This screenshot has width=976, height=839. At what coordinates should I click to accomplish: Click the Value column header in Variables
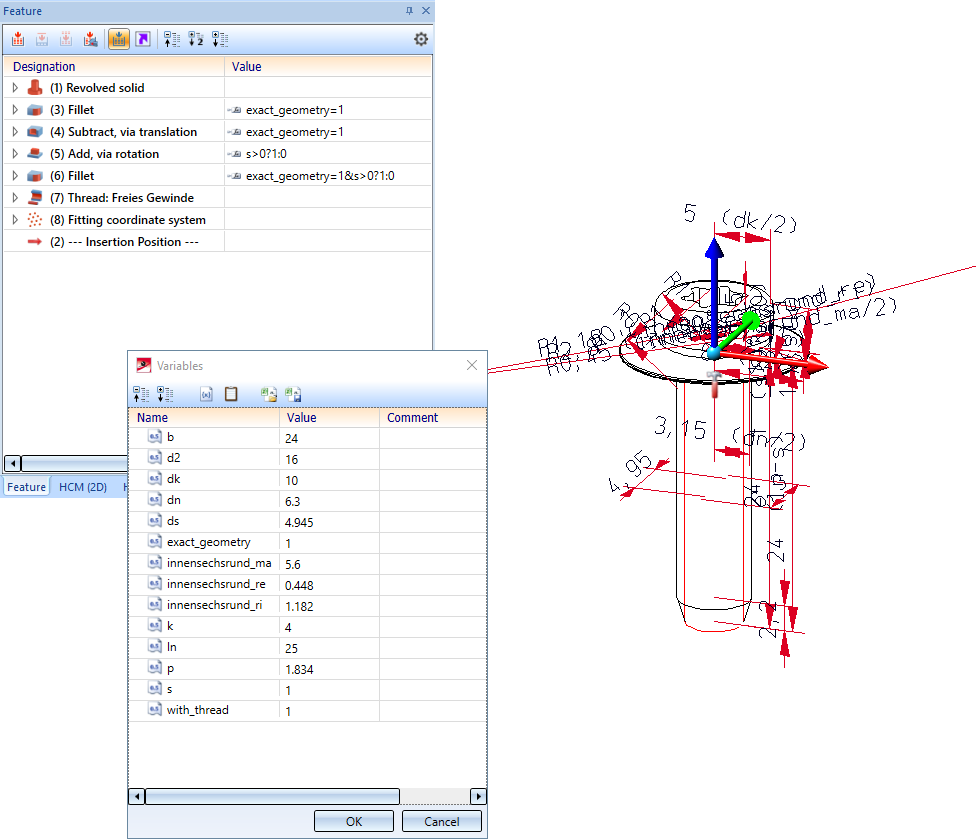(329, 418)
